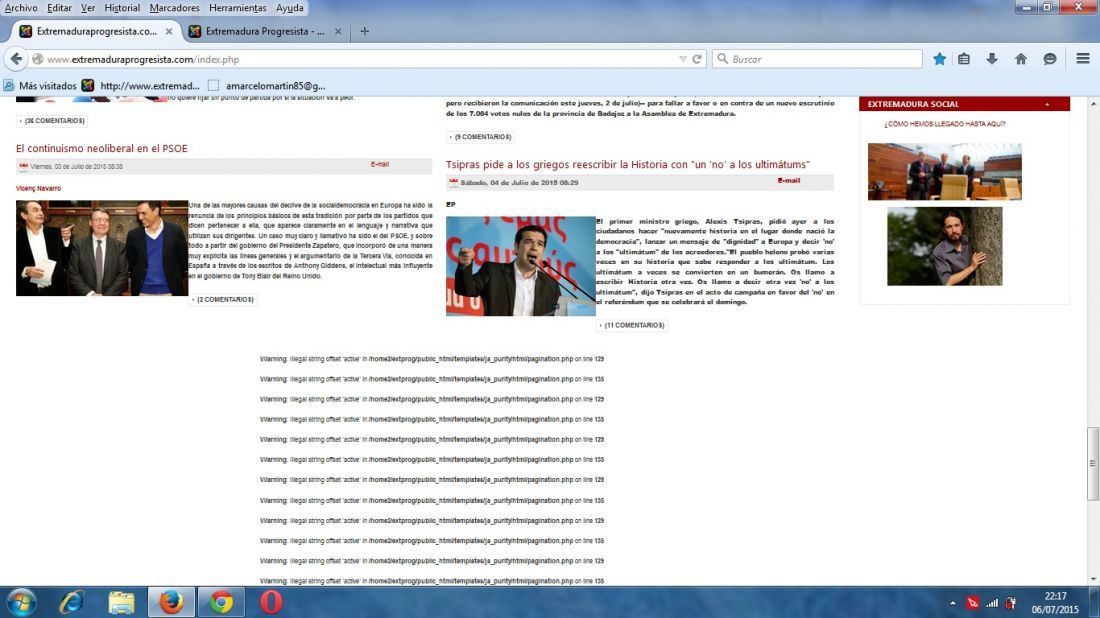
Task: Collapse the Extremadura Social panel arrow
Action: coord(1047,104)
